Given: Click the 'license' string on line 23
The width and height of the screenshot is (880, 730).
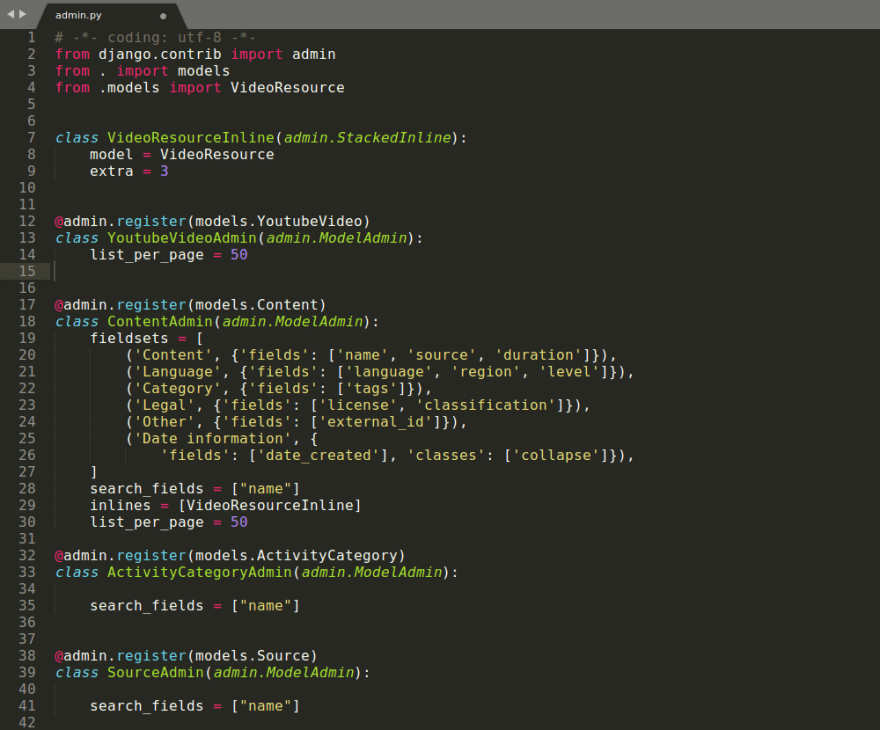Looking at the screenshot, I should pos(358,405).
